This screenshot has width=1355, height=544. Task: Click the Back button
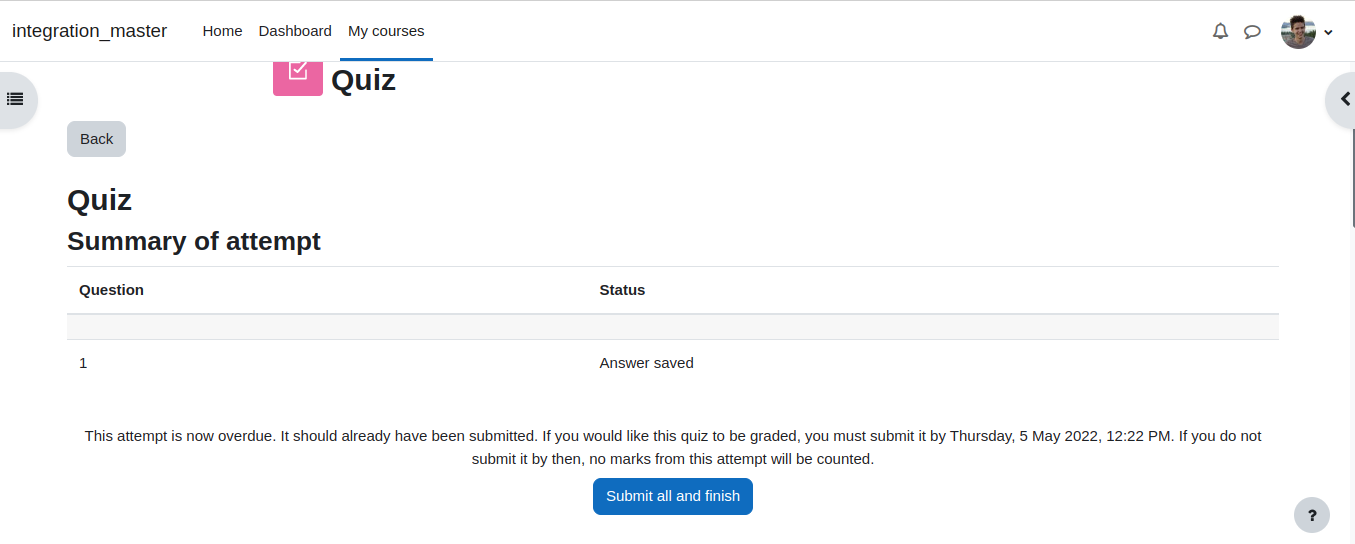pos(96,139)
